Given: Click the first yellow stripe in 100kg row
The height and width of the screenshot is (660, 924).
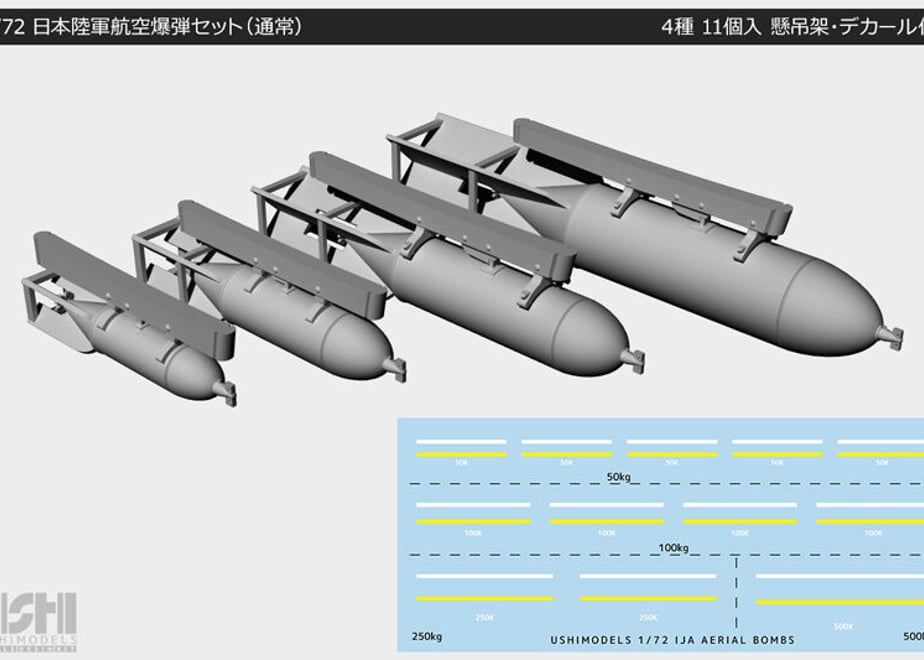Looking at the screenshot, I should (473, 522).
